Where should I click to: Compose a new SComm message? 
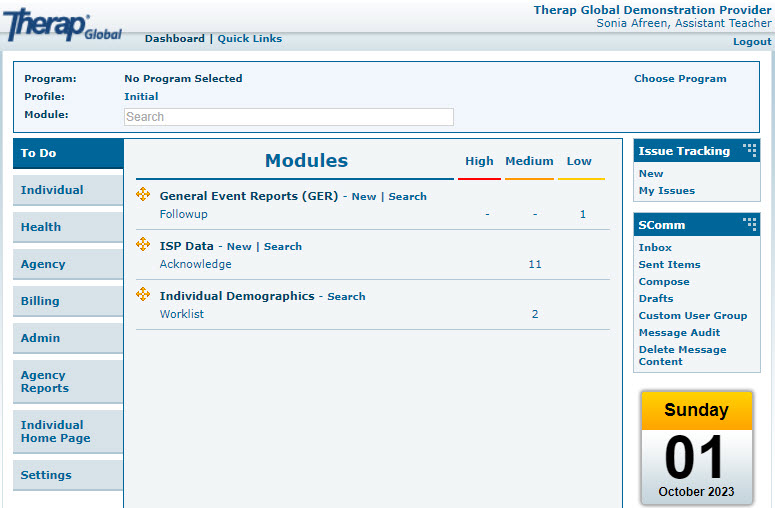click(x=664, y=282)
